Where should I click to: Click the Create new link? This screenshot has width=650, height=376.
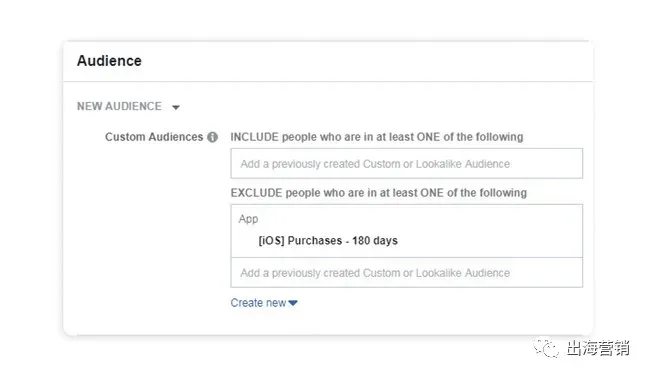(x=258, y=303)
